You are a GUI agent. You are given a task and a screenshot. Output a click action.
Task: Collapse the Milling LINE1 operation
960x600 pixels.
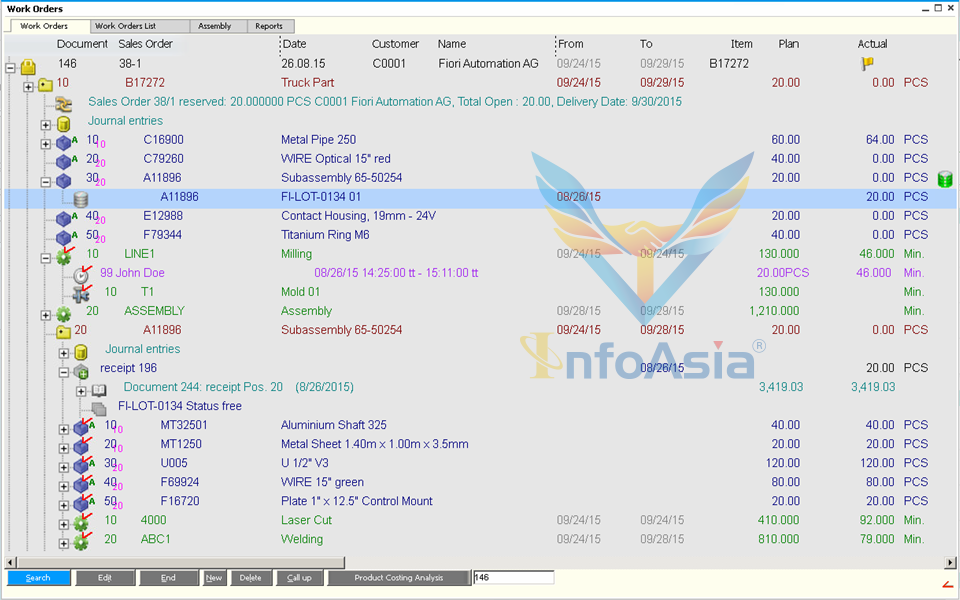pyautogui.click(x=46, y=258)
